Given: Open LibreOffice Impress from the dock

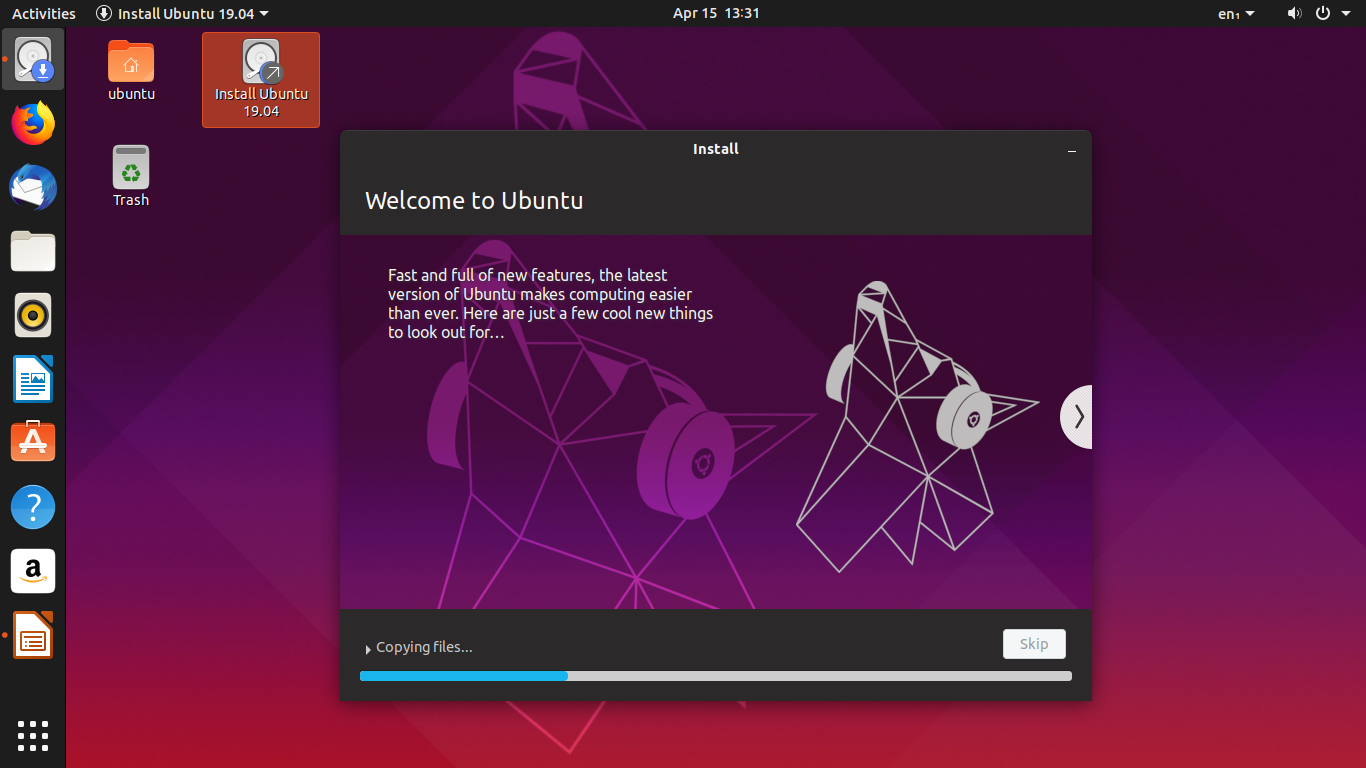Looking at the screenshot, I should click(33, 635).
